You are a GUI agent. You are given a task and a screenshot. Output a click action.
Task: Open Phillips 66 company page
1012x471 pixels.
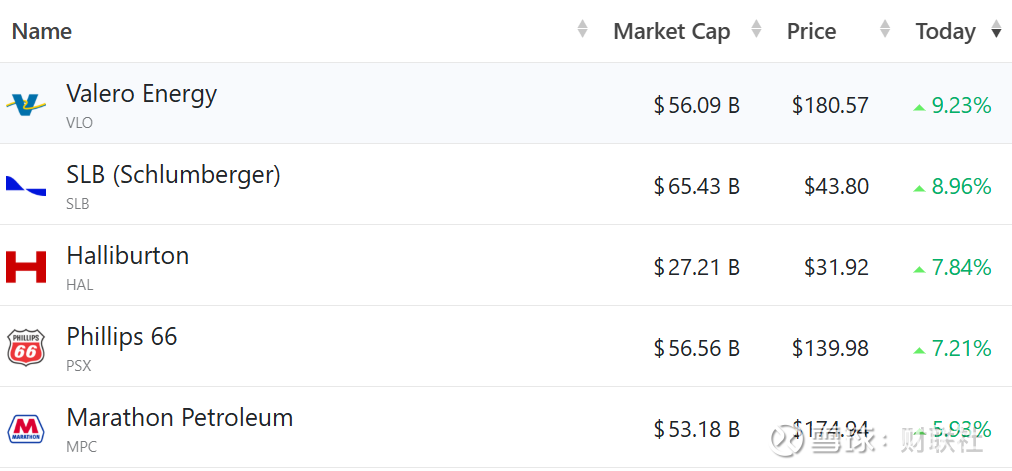click(x=121, y=337)
